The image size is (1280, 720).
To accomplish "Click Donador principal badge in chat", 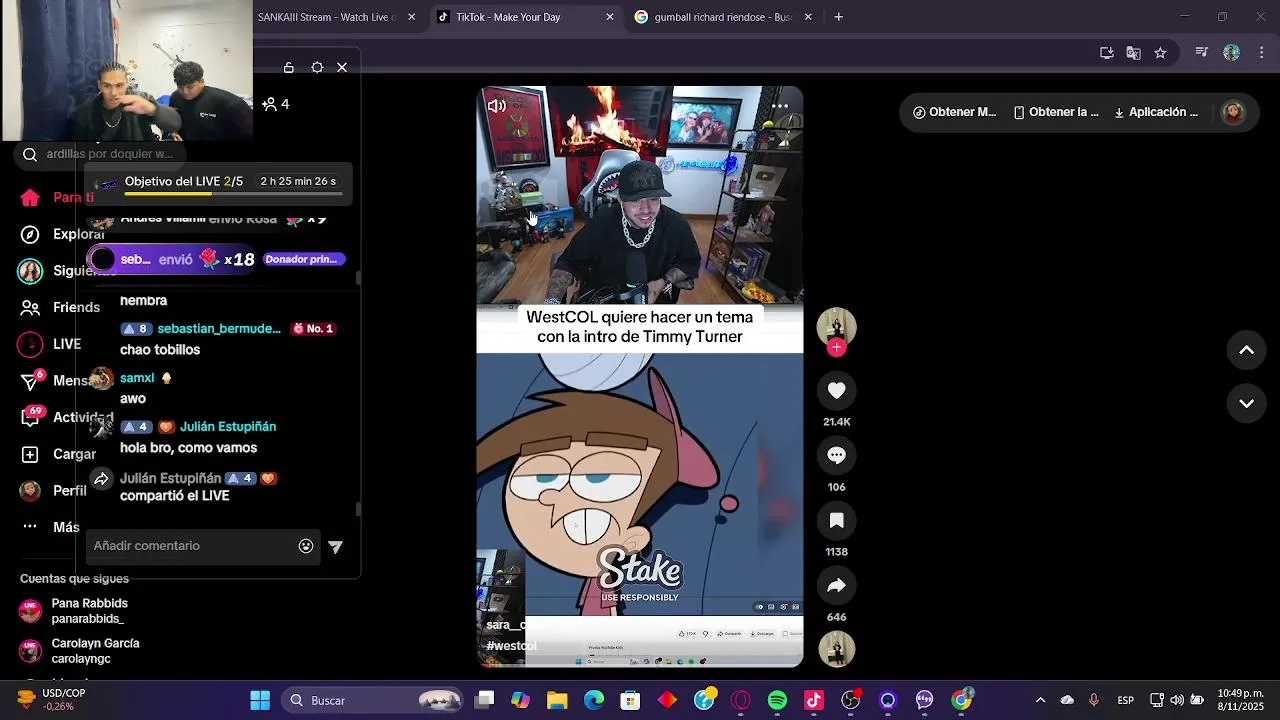I will (304, 259).
